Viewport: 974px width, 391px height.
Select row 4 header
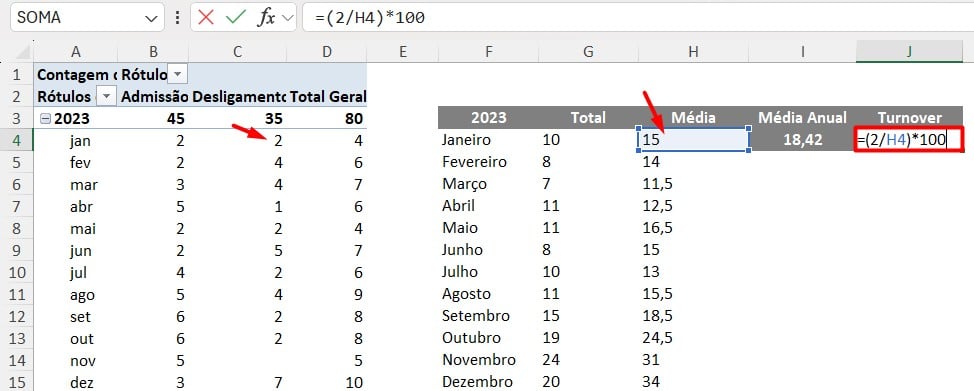coord(16,140)
